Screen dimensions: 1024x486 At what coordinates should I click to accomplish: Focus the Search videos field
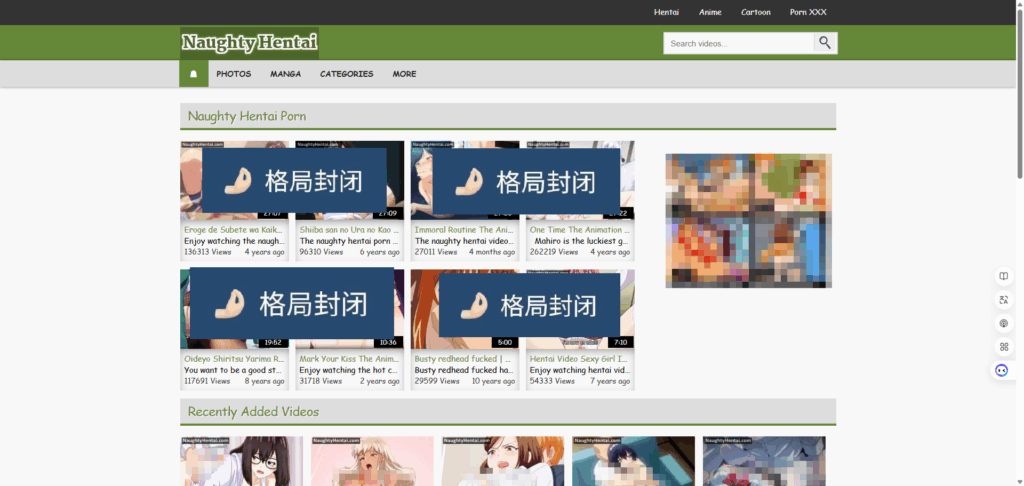pos(739,43)
